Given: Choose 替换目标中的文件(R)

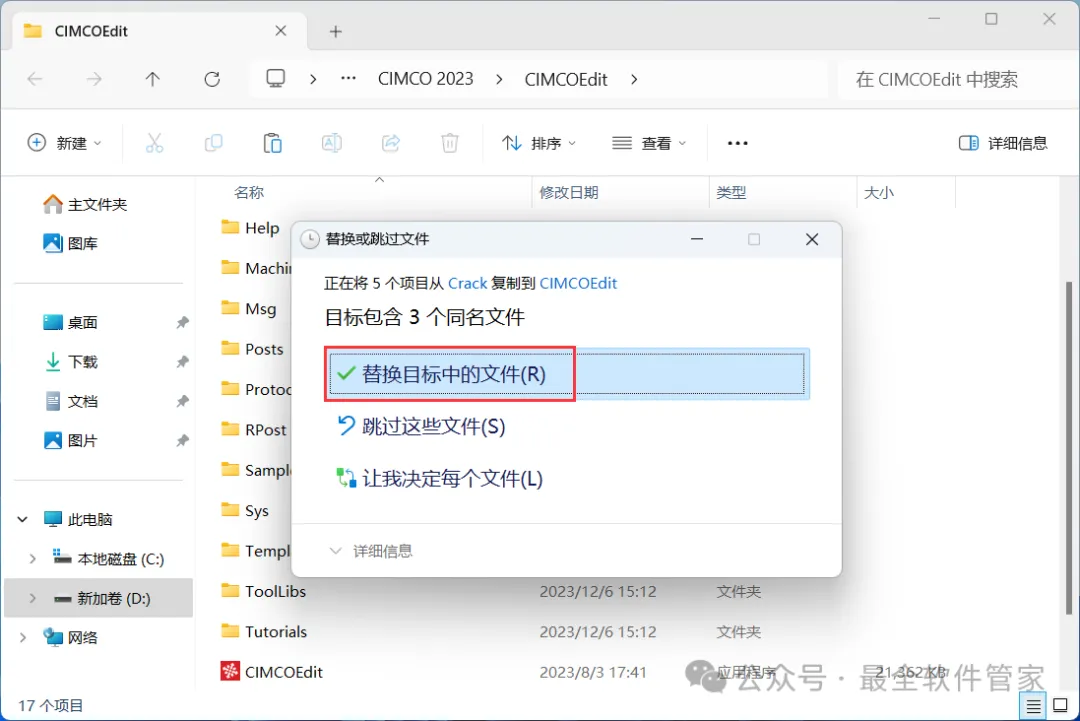Looking at the screenshot, I should [567, 374].
